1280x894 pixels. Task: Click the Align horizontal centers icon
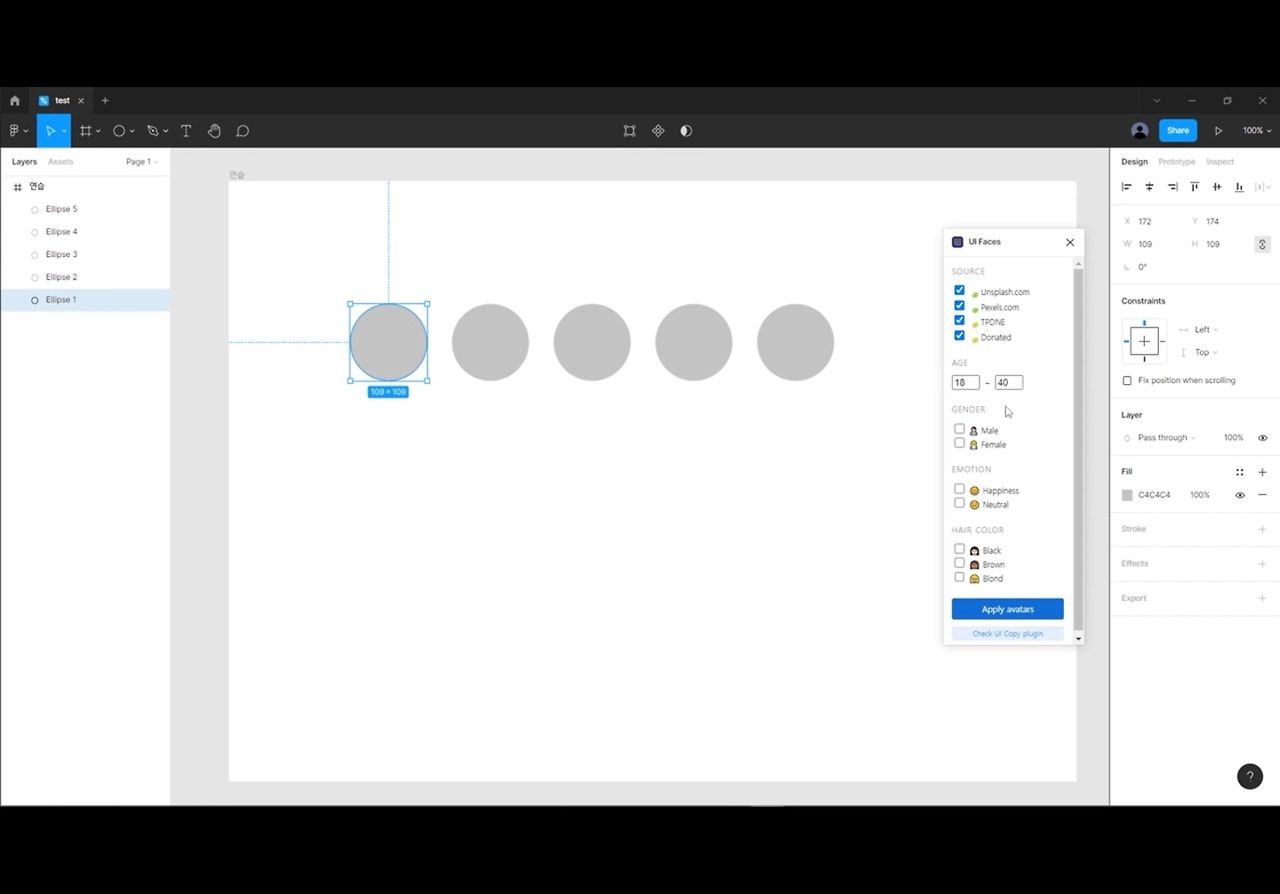click(x=1149, y=187)
